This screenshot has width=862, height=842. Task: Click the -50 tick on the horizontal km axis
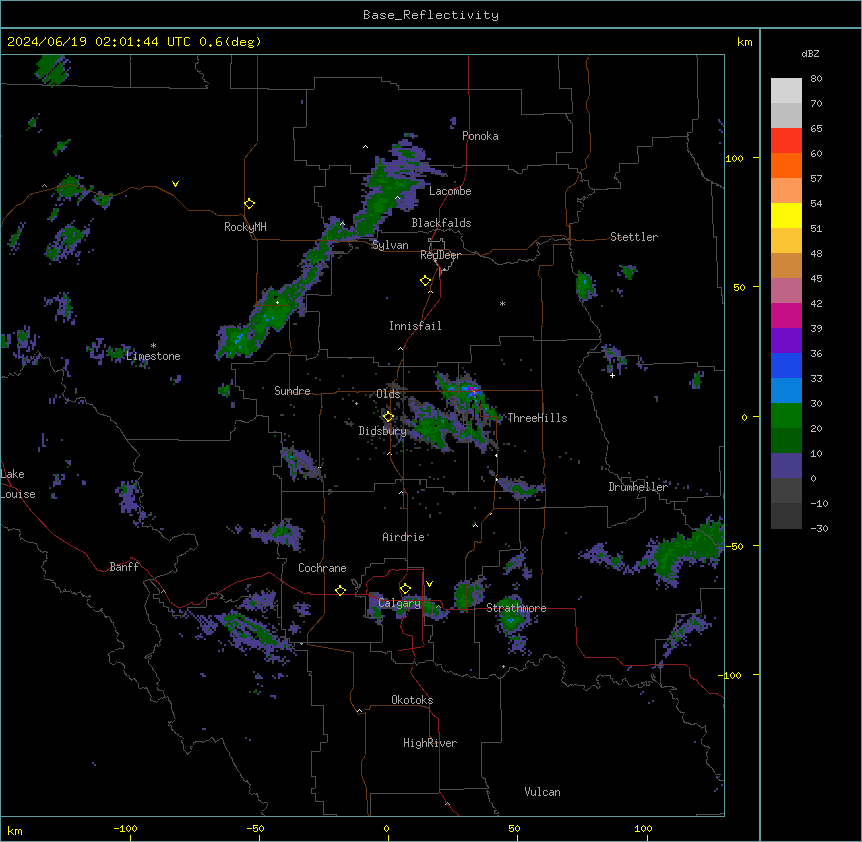pyautogui.click(x=255, y=829)
